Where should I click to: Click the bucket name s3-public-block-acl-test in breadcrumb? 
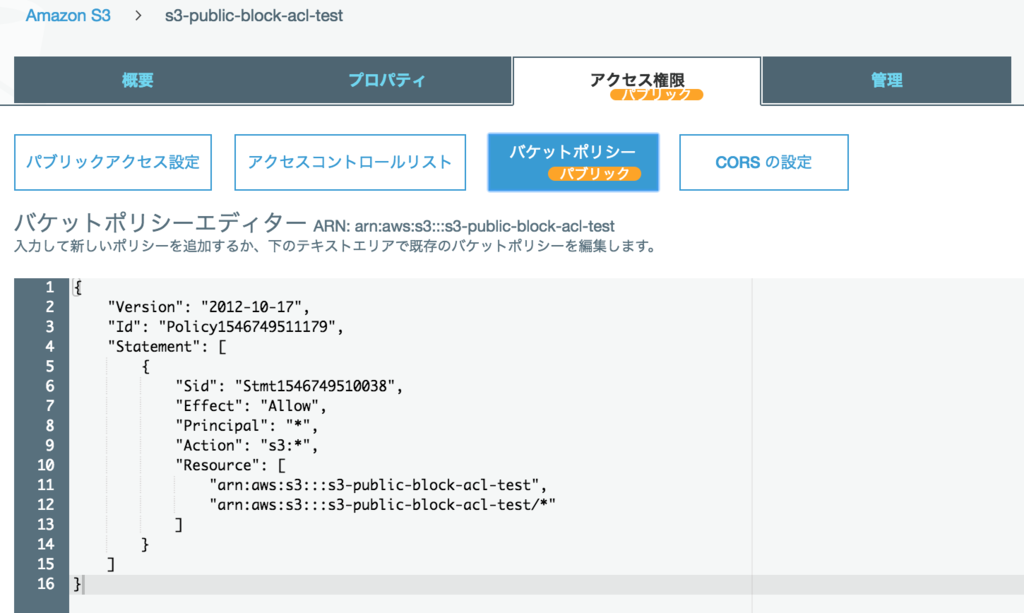(253, 16)
